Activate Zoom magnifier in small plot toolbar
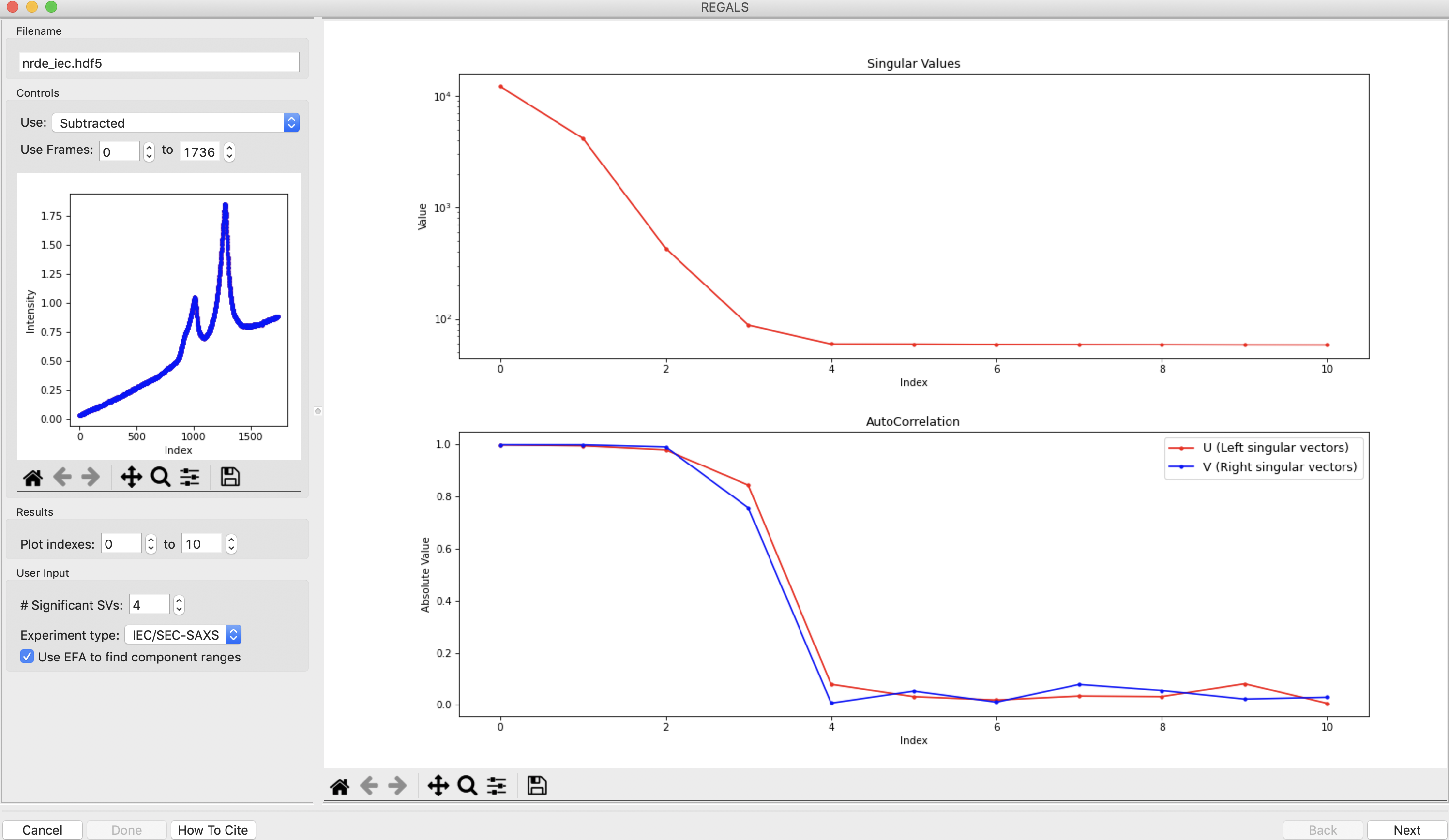 point(160,477)
